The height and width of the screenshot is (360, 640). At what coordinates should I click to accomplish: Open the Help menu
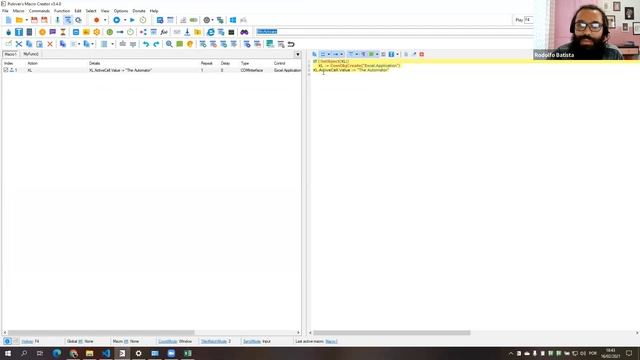[153, 11]
